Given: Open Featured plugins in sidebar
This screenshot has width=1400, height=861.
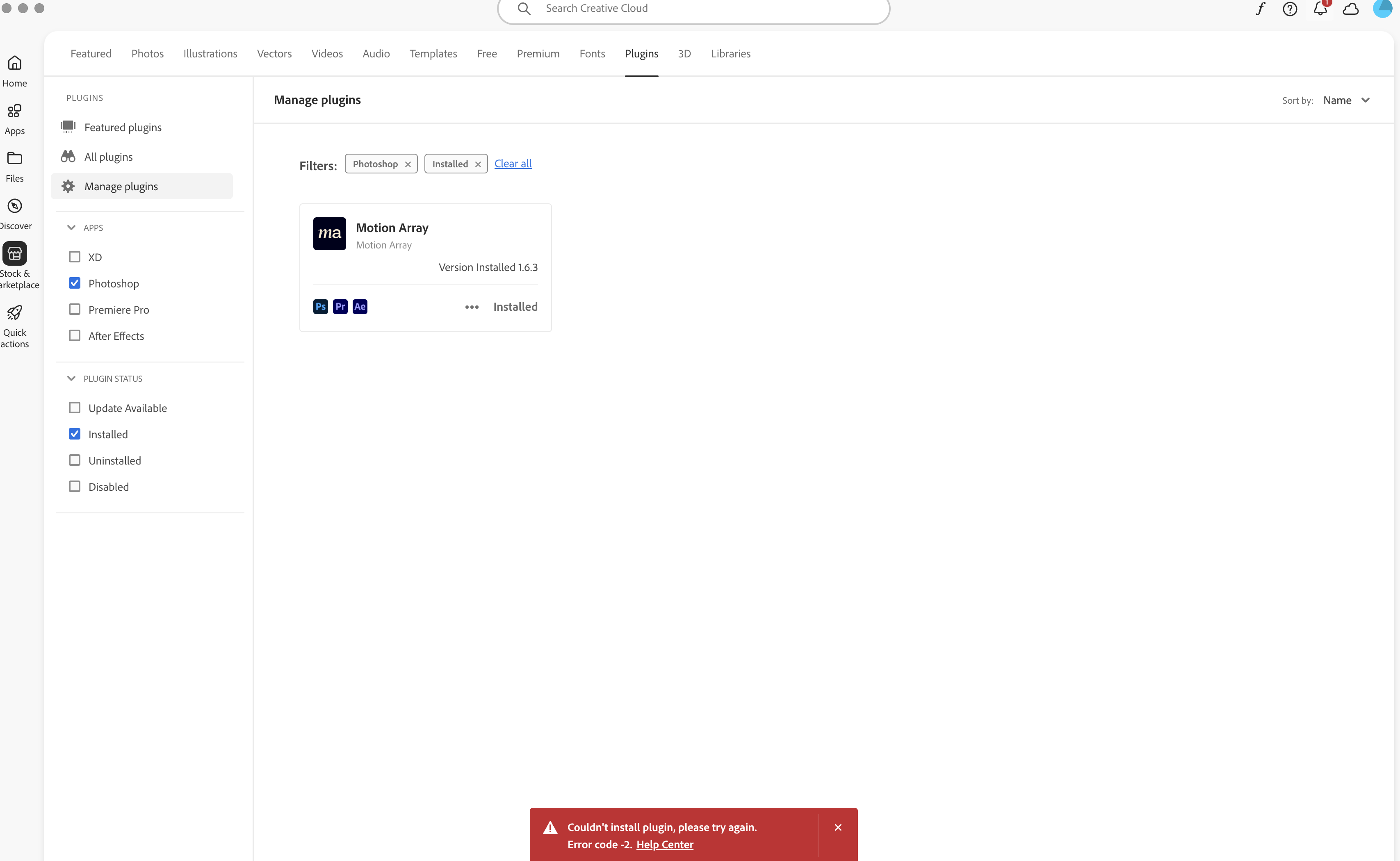Looking at the screenshot, I should [x=142, y=127].
